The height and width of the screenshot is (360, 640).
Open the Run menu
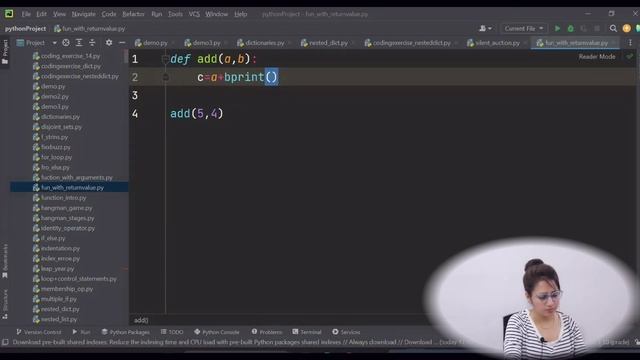[156, 14]
